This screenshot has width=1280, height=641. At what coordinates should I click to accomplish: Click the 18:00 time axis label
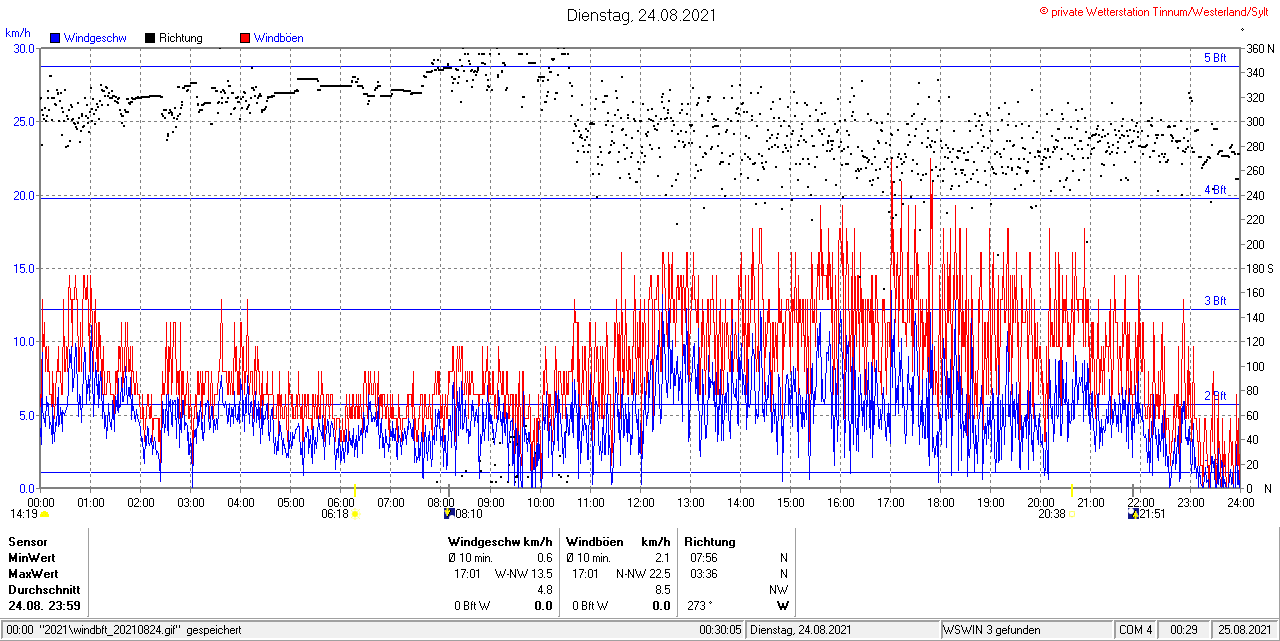click(941, 502)
